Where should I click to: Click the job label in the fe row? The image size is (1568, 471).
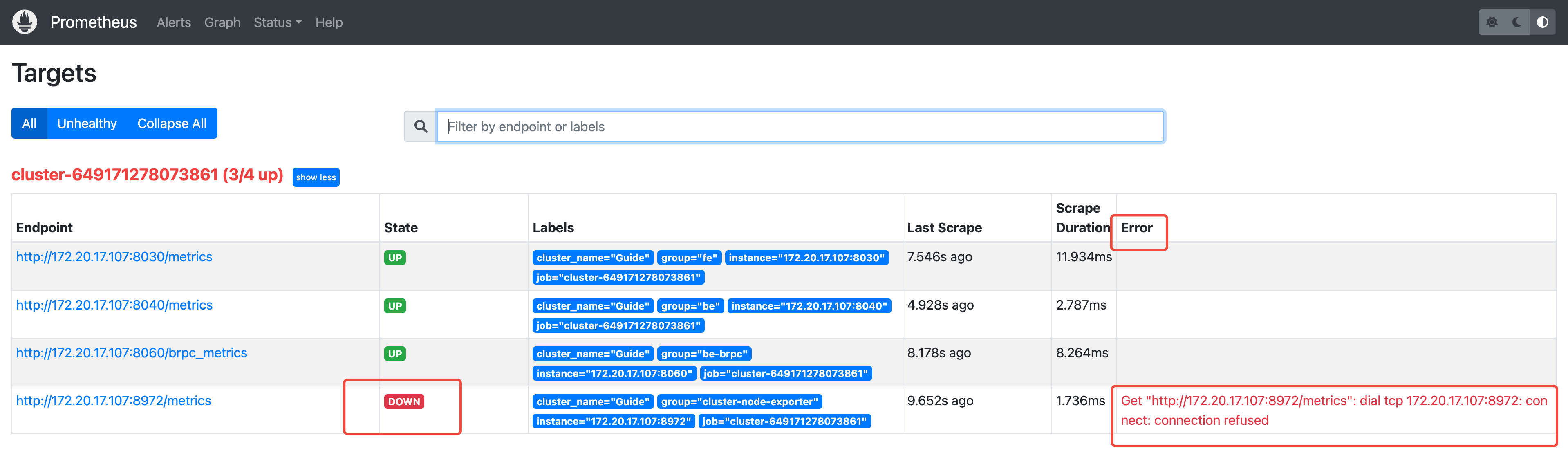[618, 277]
